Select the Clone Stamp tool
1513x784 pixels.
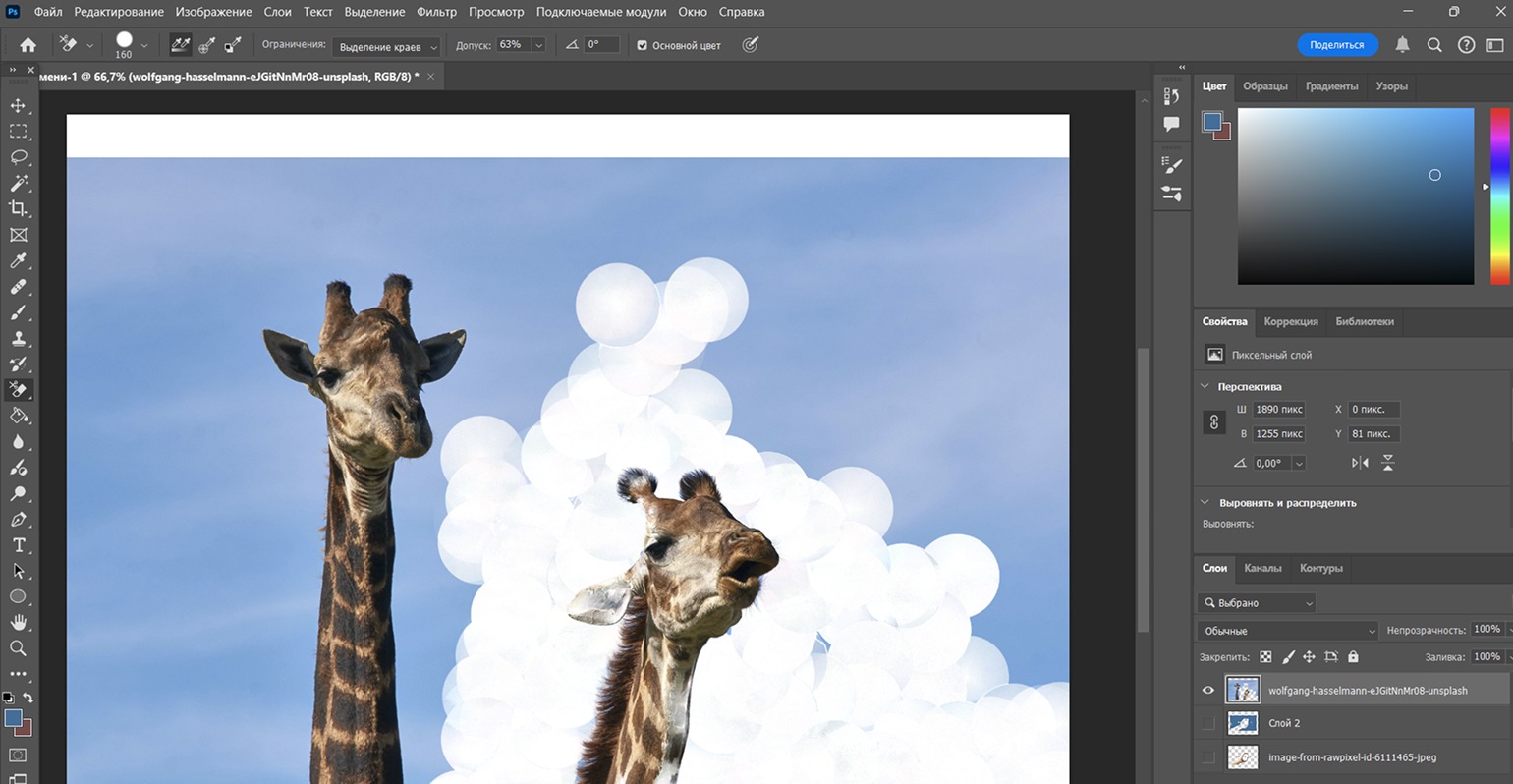(x=18, y=338)
